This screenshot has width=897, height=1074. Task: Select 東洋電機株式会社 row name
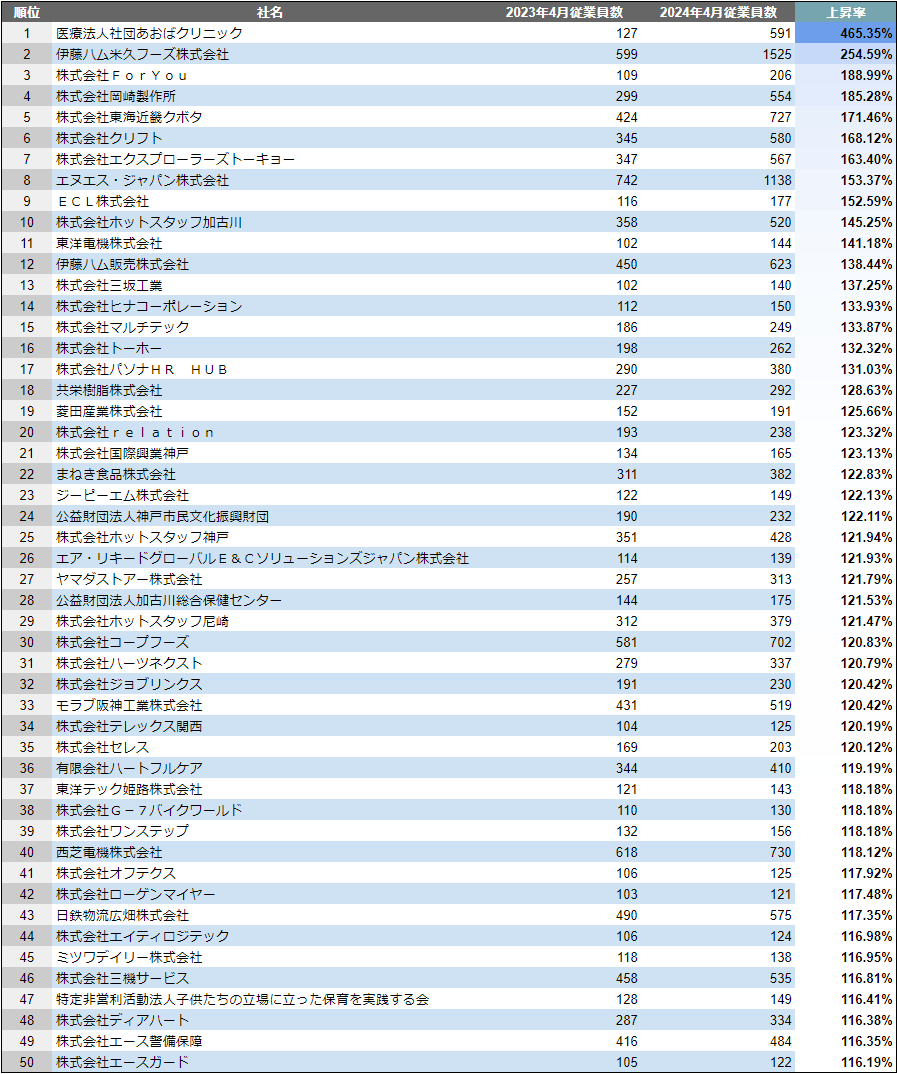pyautogui.click(x=109, y=243)
